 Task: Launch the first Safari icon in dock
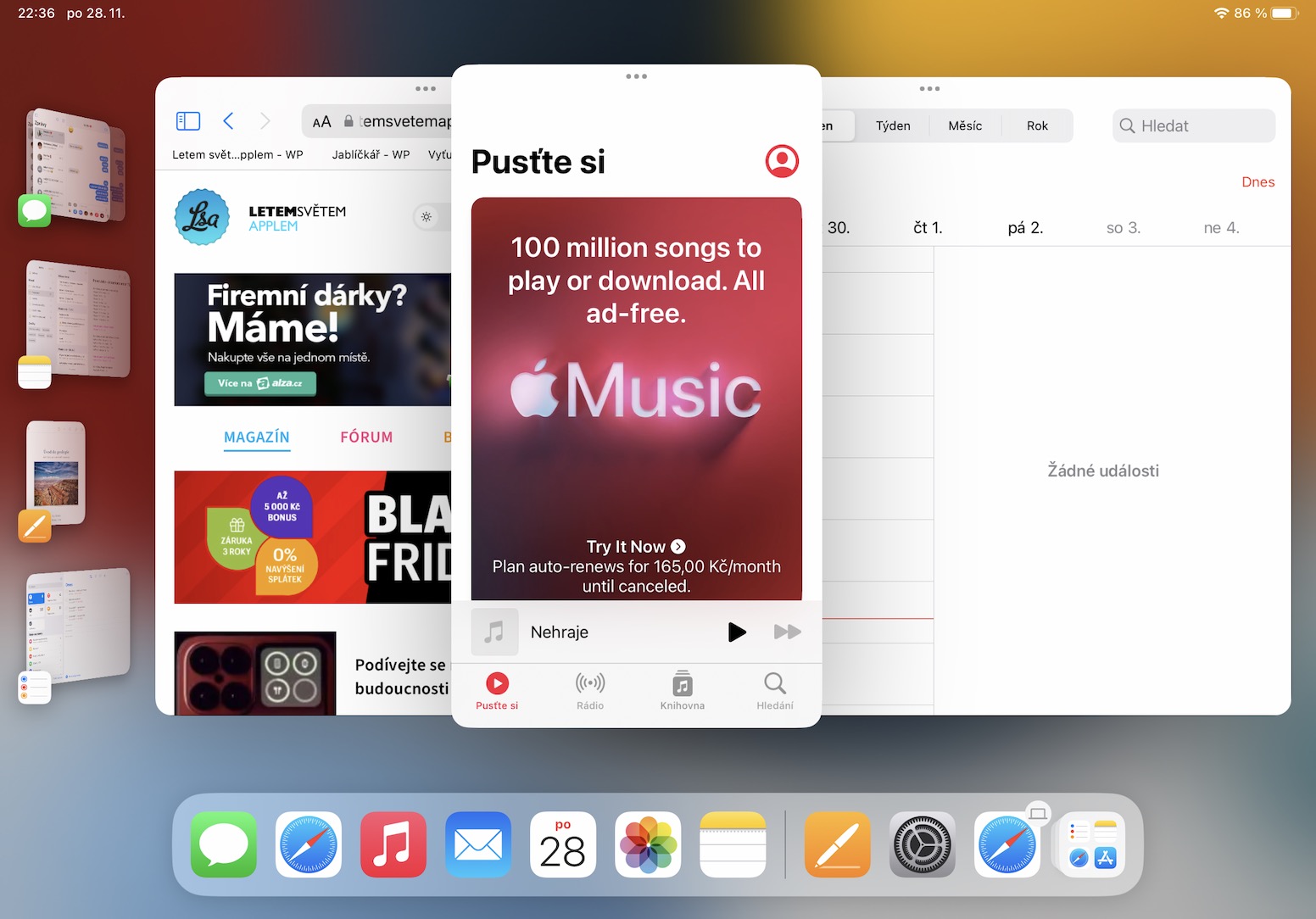[x=309, y=844]
